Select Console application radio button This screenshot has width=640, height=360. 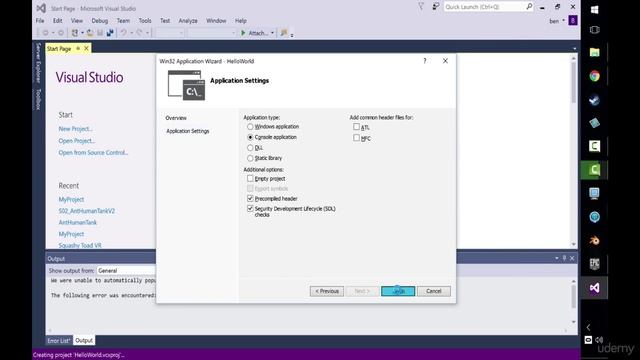point(250,137)
